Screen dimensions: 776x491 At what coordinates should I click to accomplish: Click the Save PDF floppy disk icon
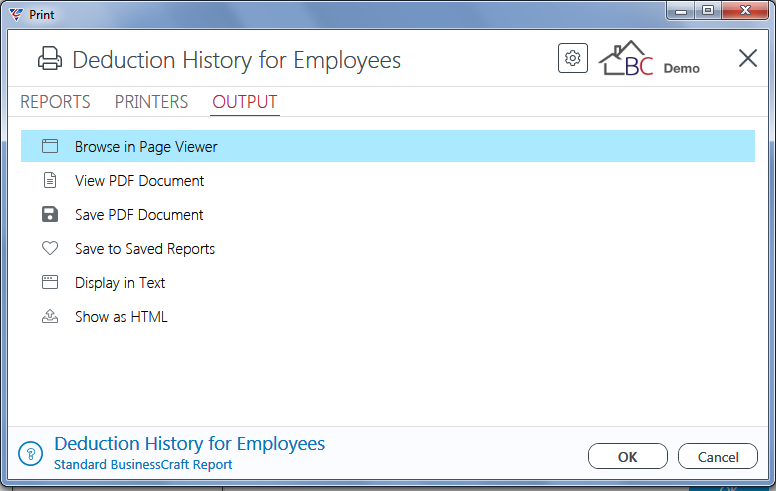pyautogui.click(x=50, y=214)
